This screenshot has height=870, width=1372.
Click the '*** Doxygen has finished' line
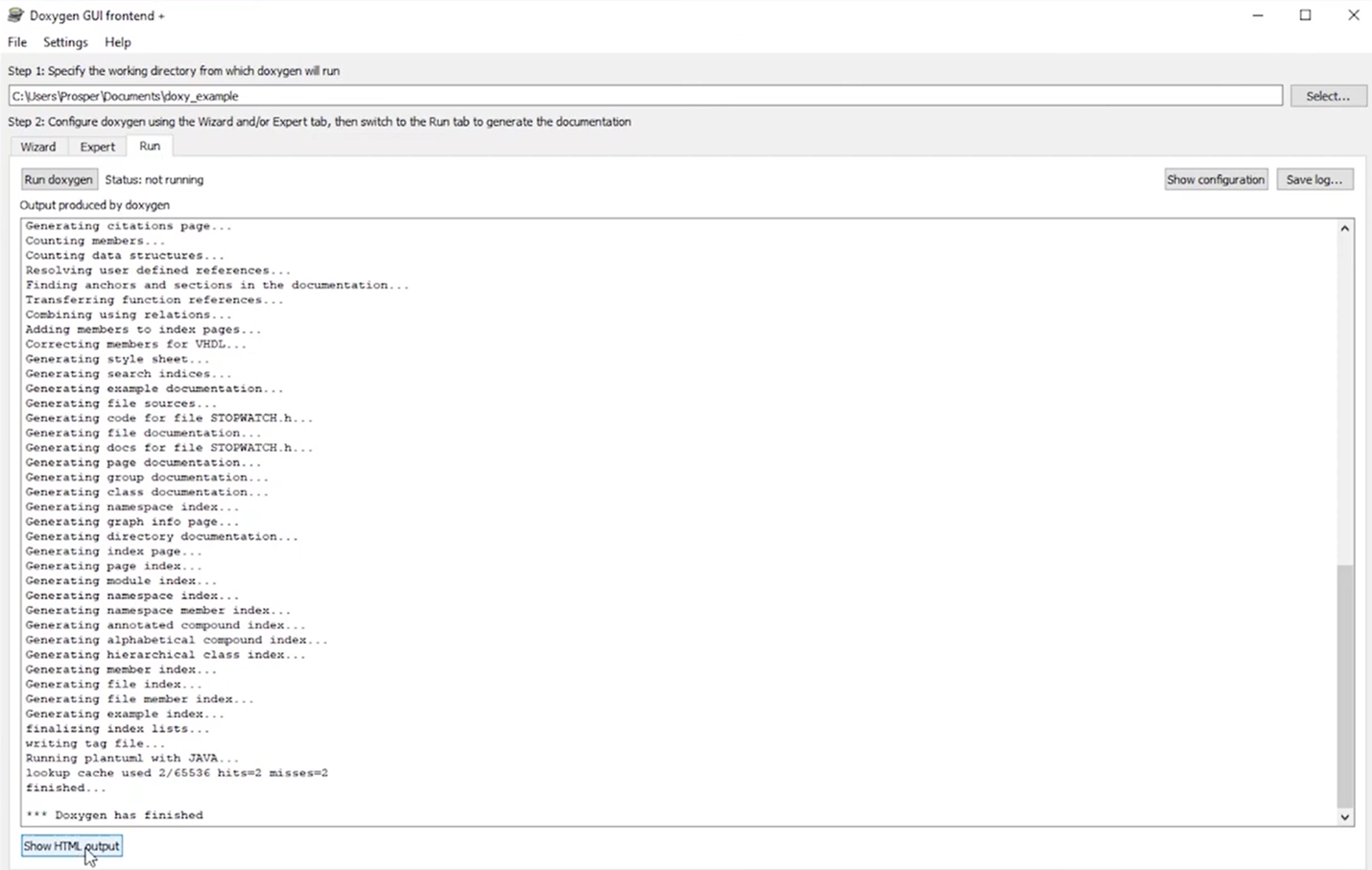click(x=114, y=815)
